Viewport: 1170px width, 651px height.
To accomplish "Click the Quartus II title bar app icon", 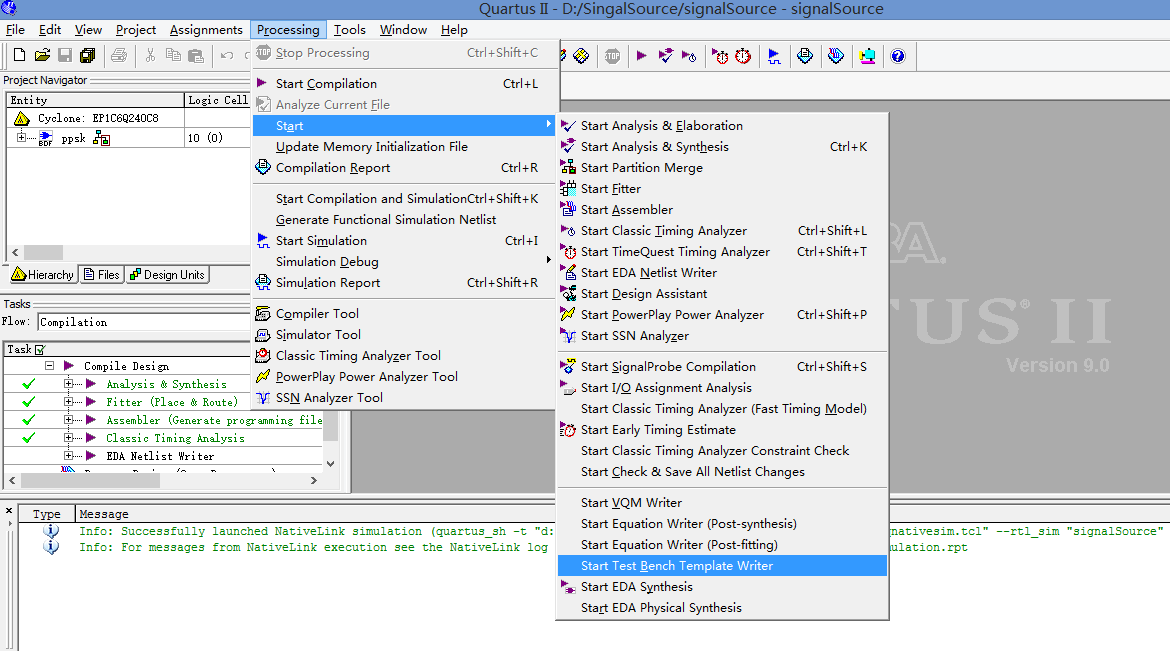I will pyautogui.click(x=9, y=8).
